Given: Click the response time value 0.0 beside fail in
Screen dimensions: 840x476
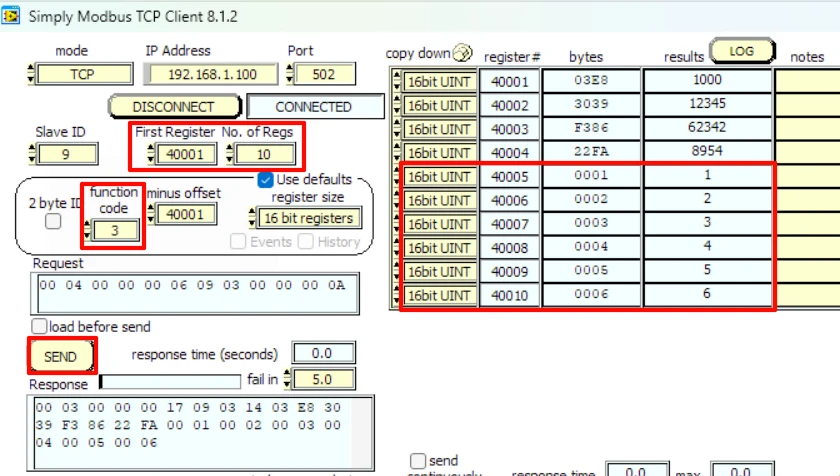Looking at the screenshot, I should coord(323,353).
